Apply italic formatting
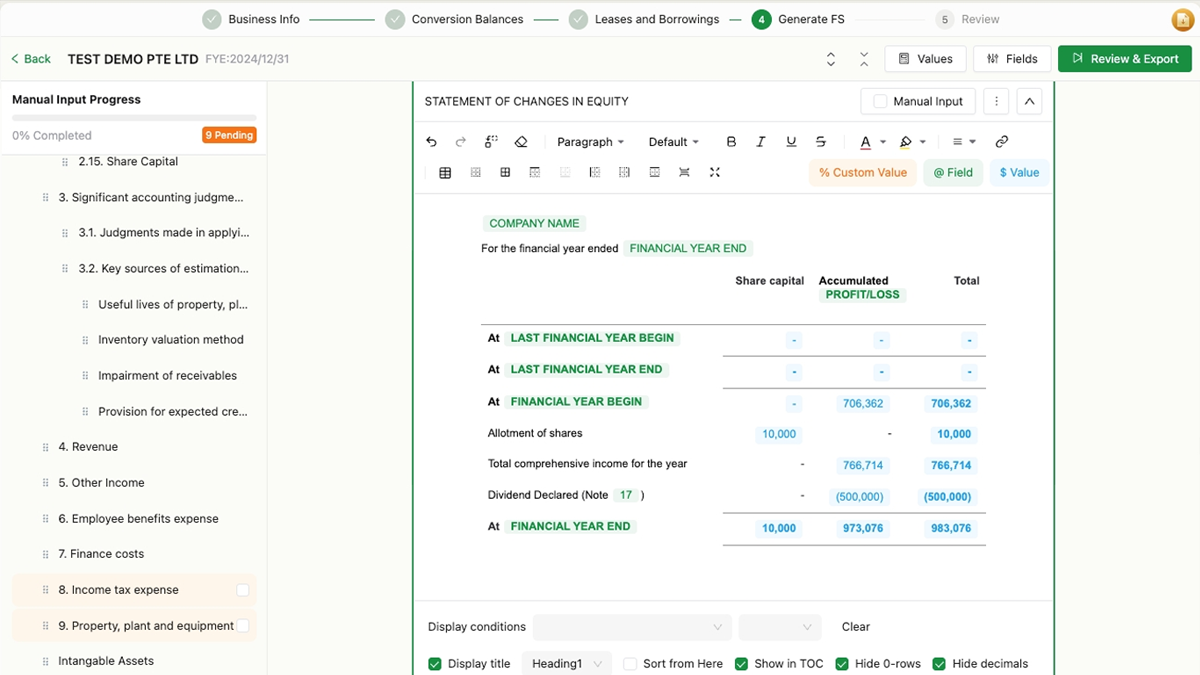The image size is (1200, 675). click(761, 142)
